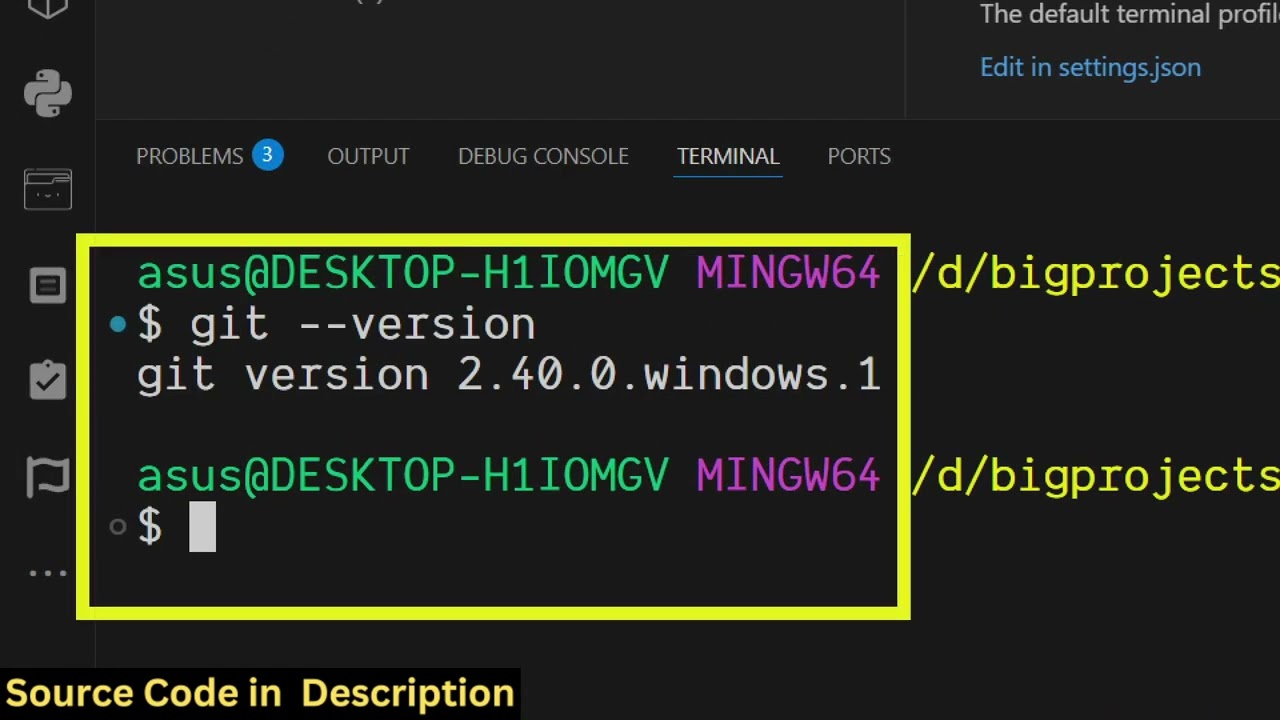Open the PORTS tab

pyautogui.click(x=859, y=156)
